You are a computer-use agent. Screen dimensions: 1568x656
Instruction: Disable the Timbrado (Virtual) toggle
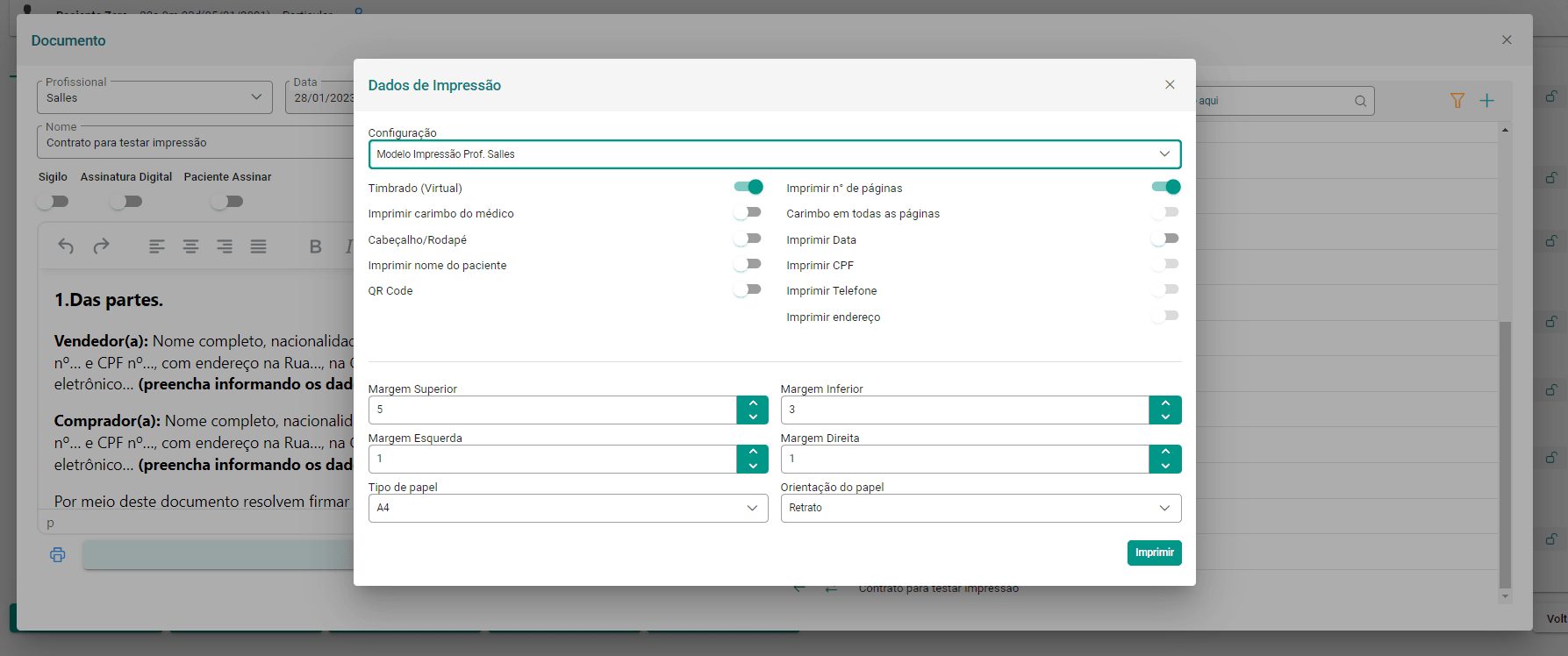click(748, 187)
